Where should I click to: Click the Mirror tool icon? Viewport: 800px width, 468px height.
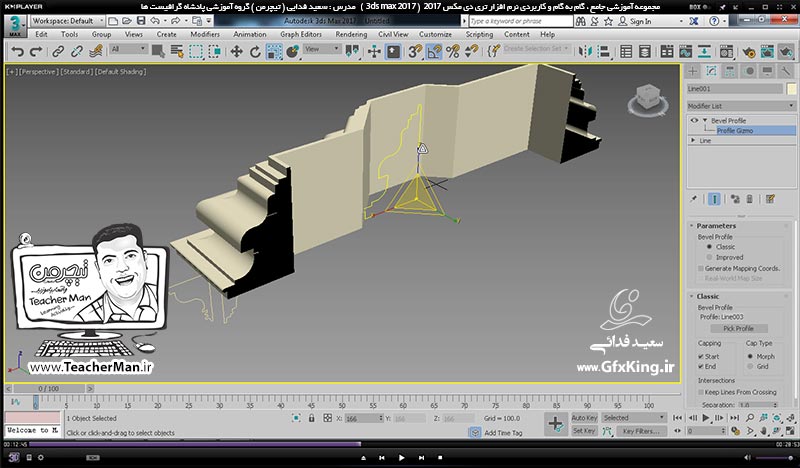585,52
